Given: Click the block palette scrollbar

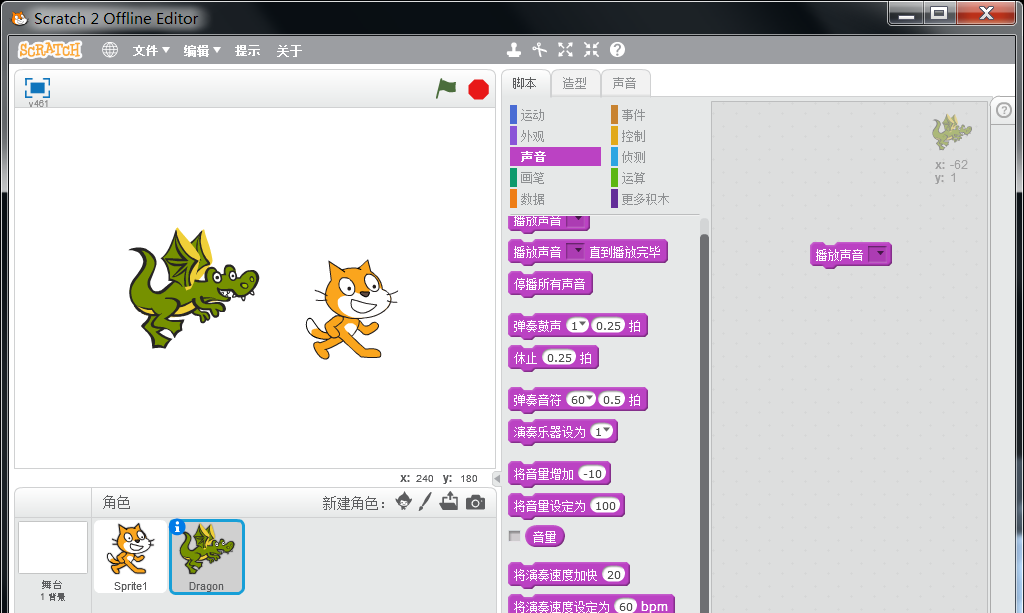Looking at the screenshot, I should [704, 422].
